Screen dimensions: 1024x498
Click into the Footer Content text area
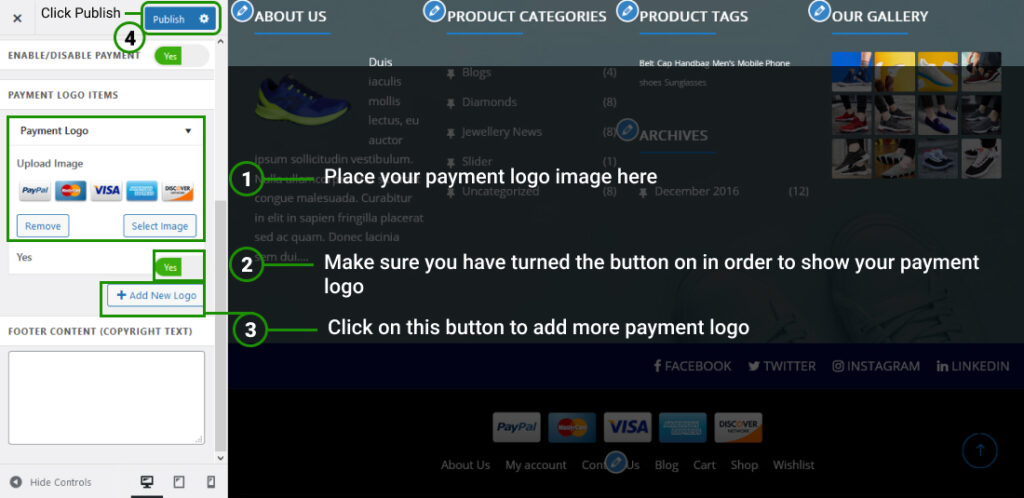(106, 397)
